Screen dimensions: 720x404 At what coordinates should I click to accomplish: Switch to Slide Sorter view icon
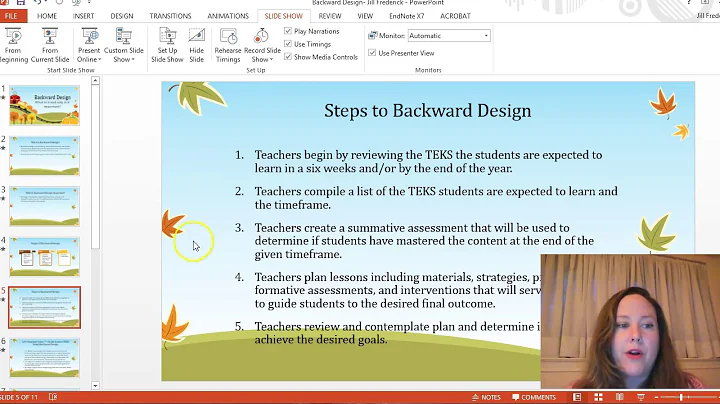(x=598, y=397)
